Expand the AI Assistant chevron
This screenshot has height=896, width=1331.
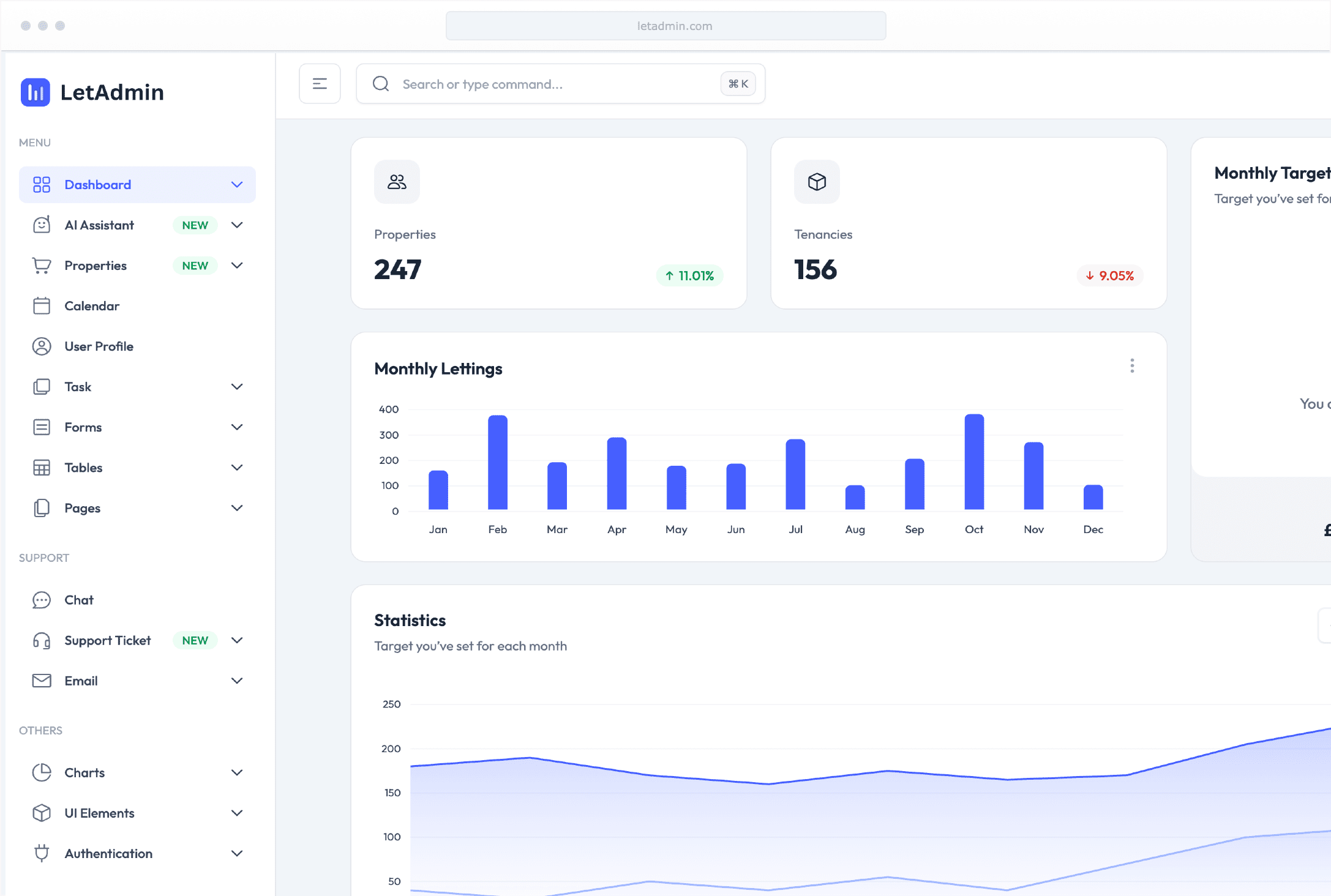tap(237, 225)
